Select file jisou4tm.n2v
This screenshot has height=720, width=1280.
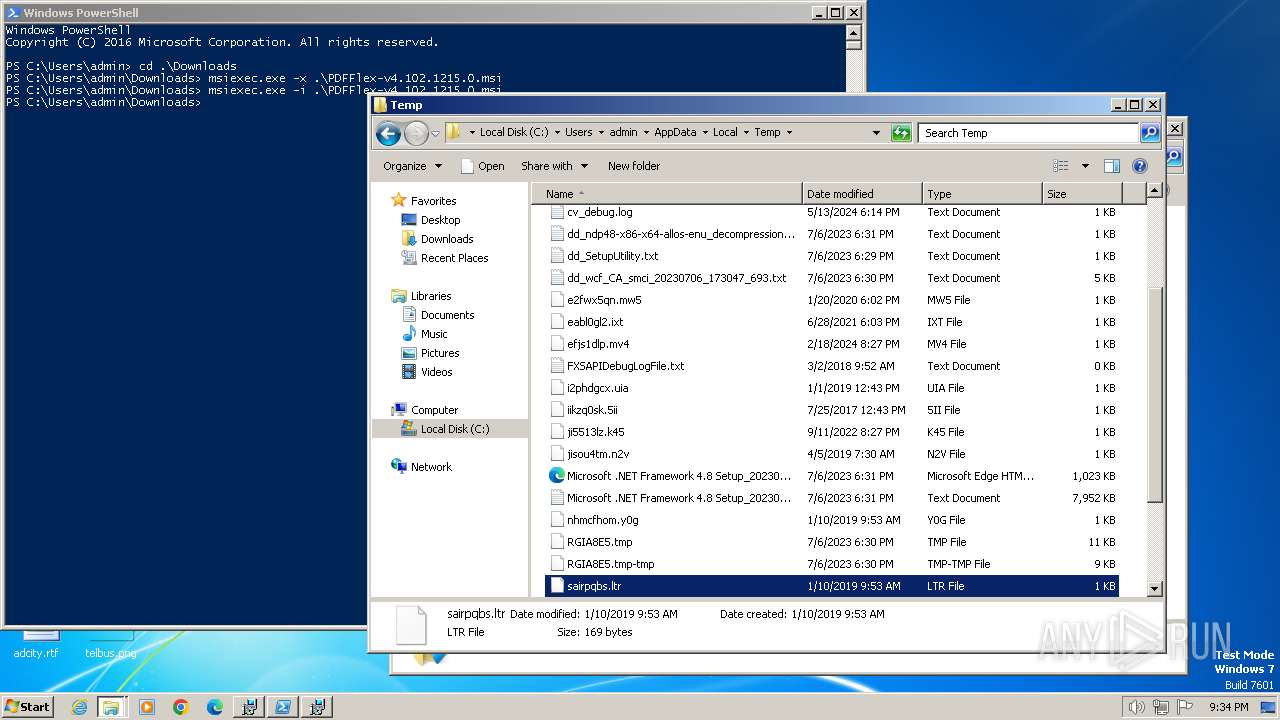[598, 454]
